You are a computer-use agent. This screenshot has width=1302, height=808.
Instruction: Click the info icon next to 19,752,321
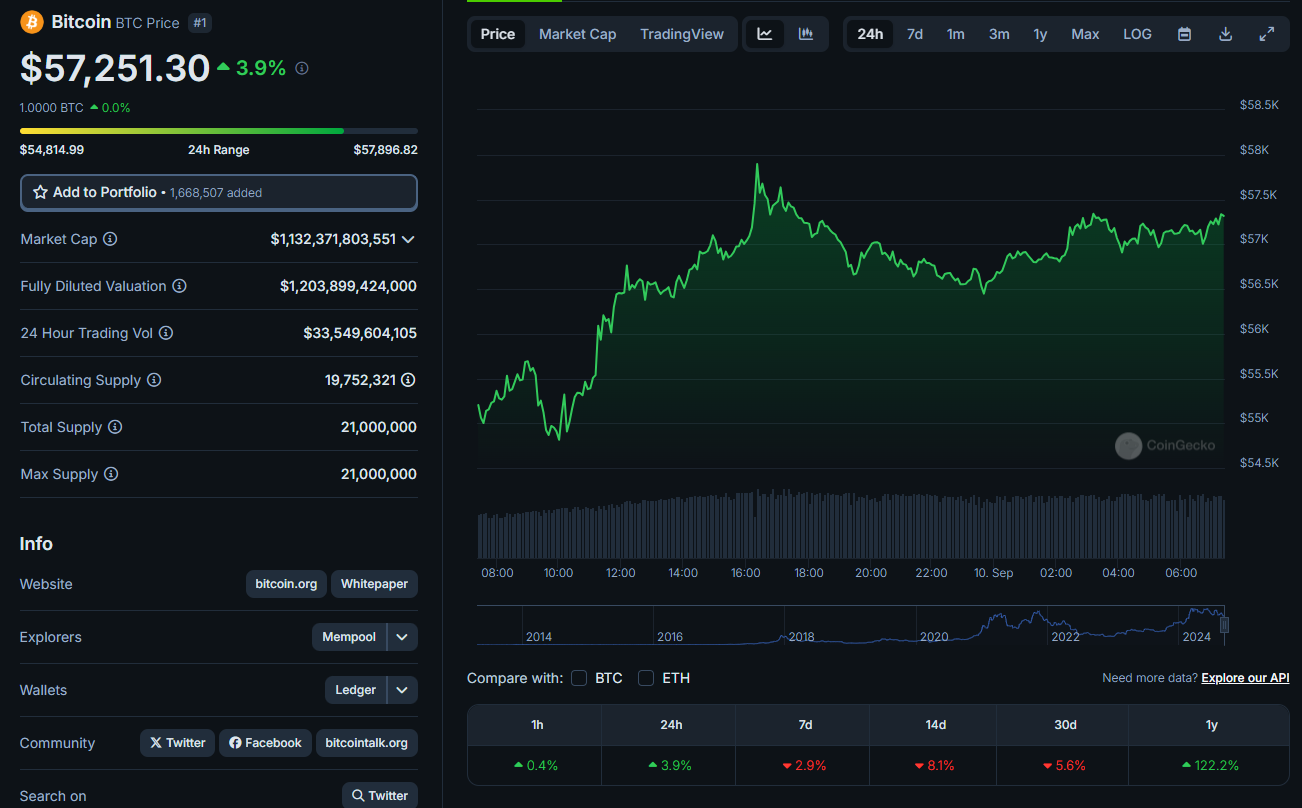click(408, 380)
